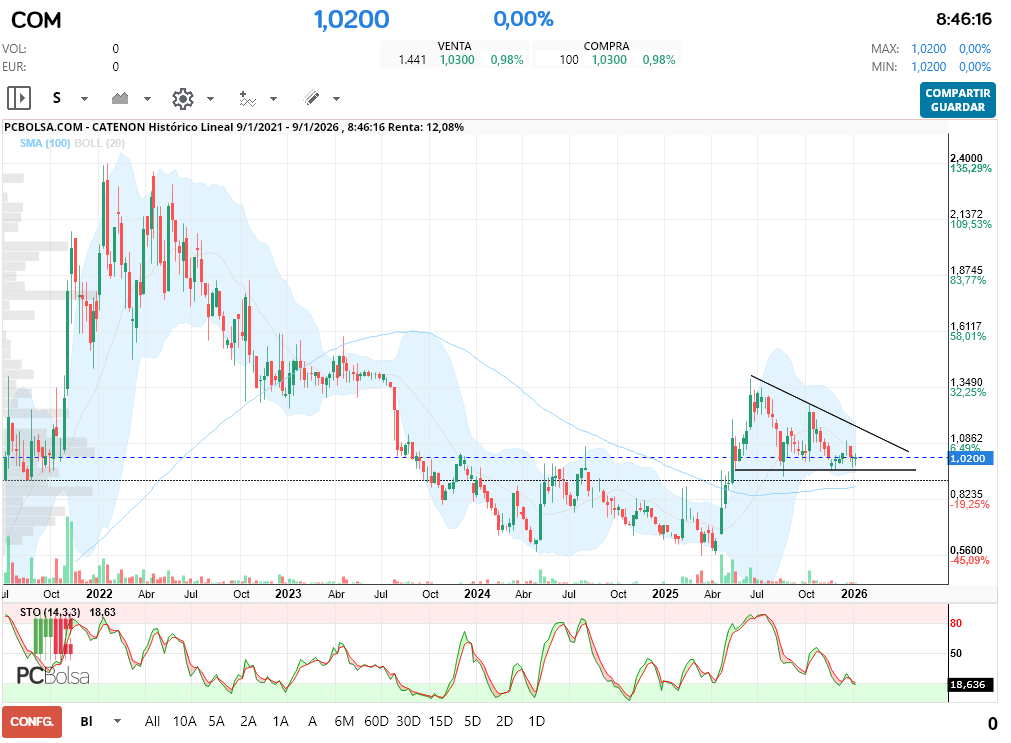Click the 1,0200 current price marker
Screen dimensions: 1011x743
(968, 458)
